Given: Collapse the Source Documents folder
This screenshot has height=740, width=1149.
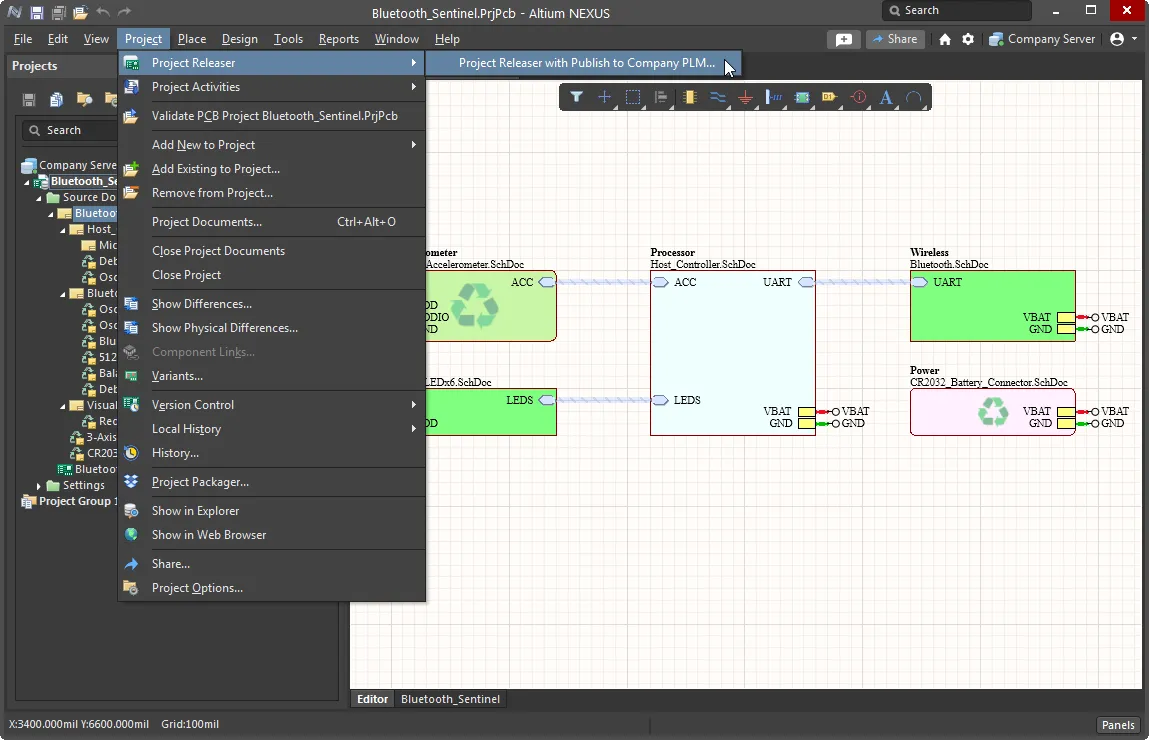Looking at the screenshot, I should tap(39, 198).
